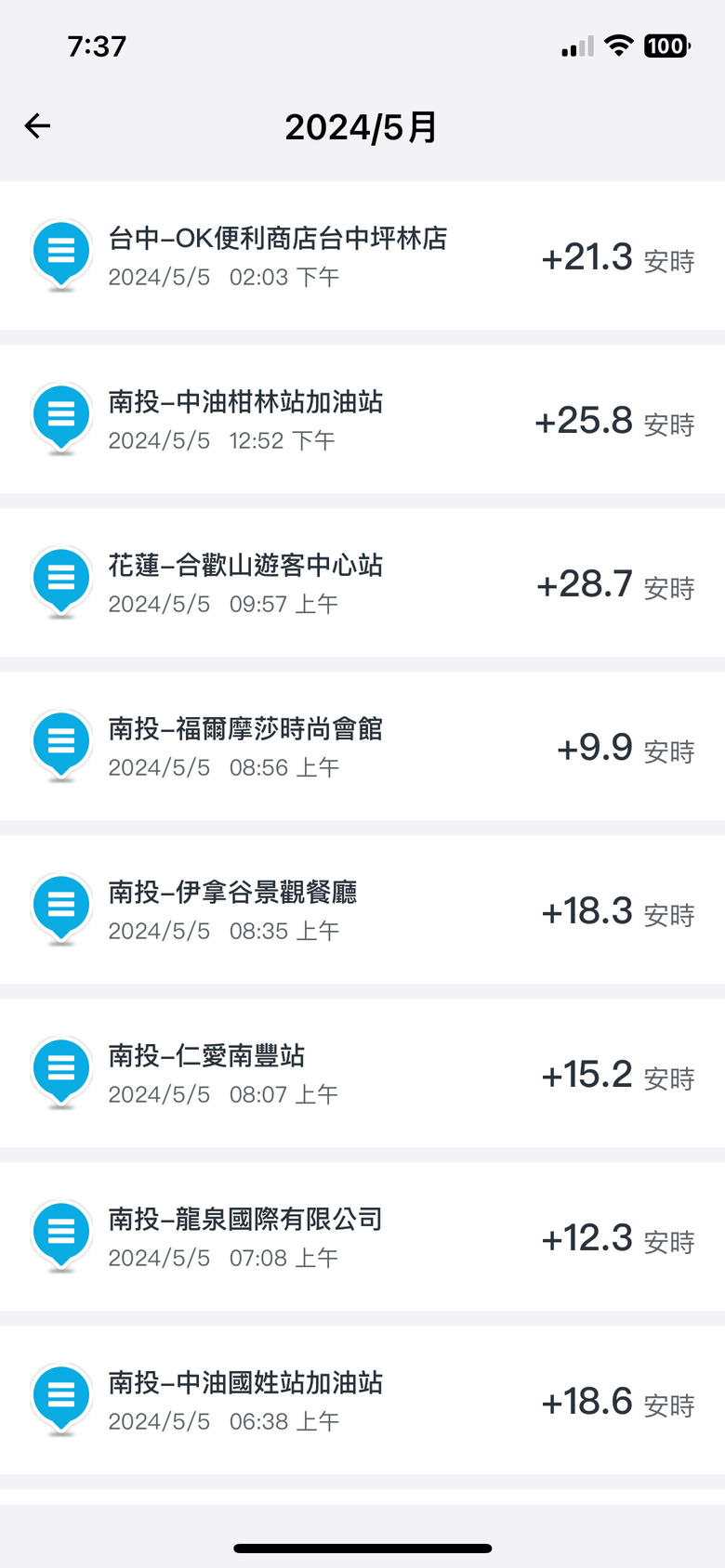Tap the 2024/5月 page title
Screen dimensions: 725x1568
tap(361, 127)
